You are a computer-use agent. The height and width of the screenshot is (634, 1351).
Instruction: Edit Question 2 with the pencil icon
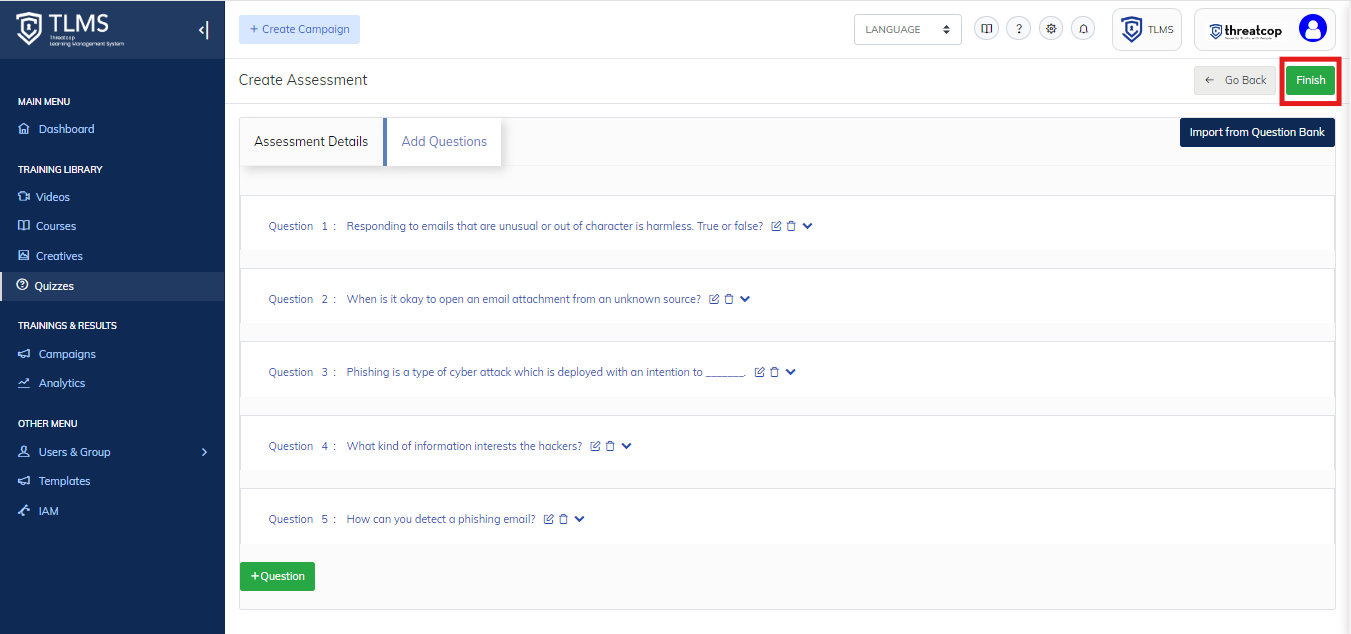[x=714, y=299]
